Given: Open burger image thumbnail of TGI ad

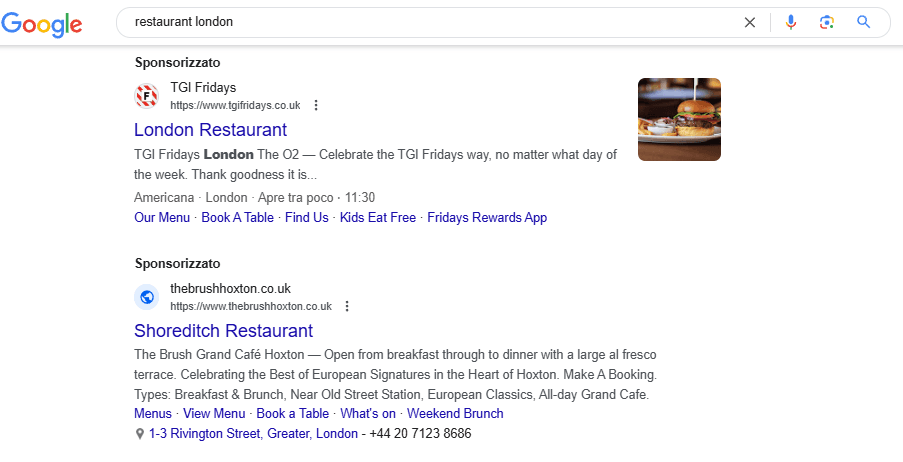Looking at the screenshot, I should pos(680,119).
